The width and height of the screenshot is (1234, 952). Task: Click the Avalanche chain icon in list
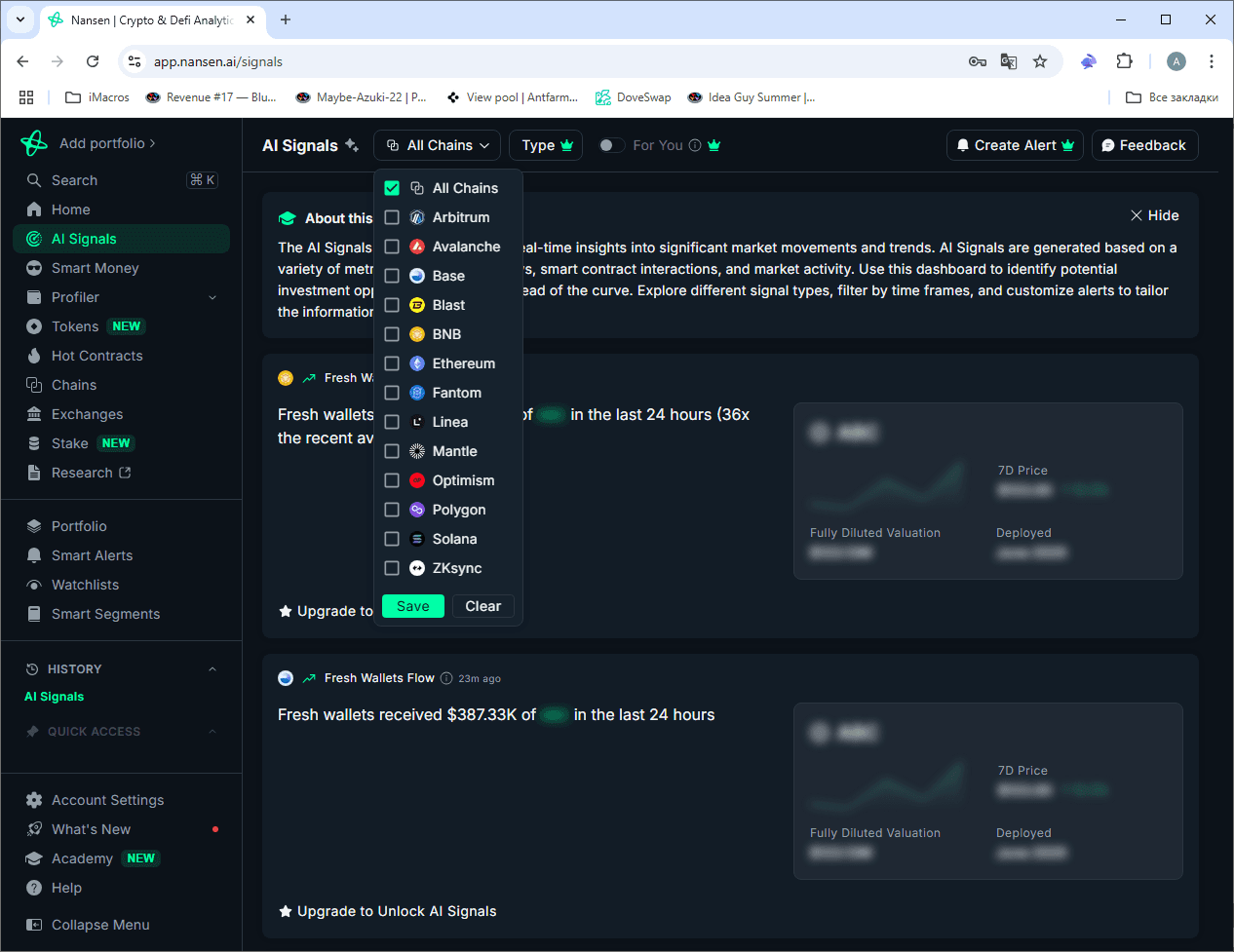click(x=417, y=247)
